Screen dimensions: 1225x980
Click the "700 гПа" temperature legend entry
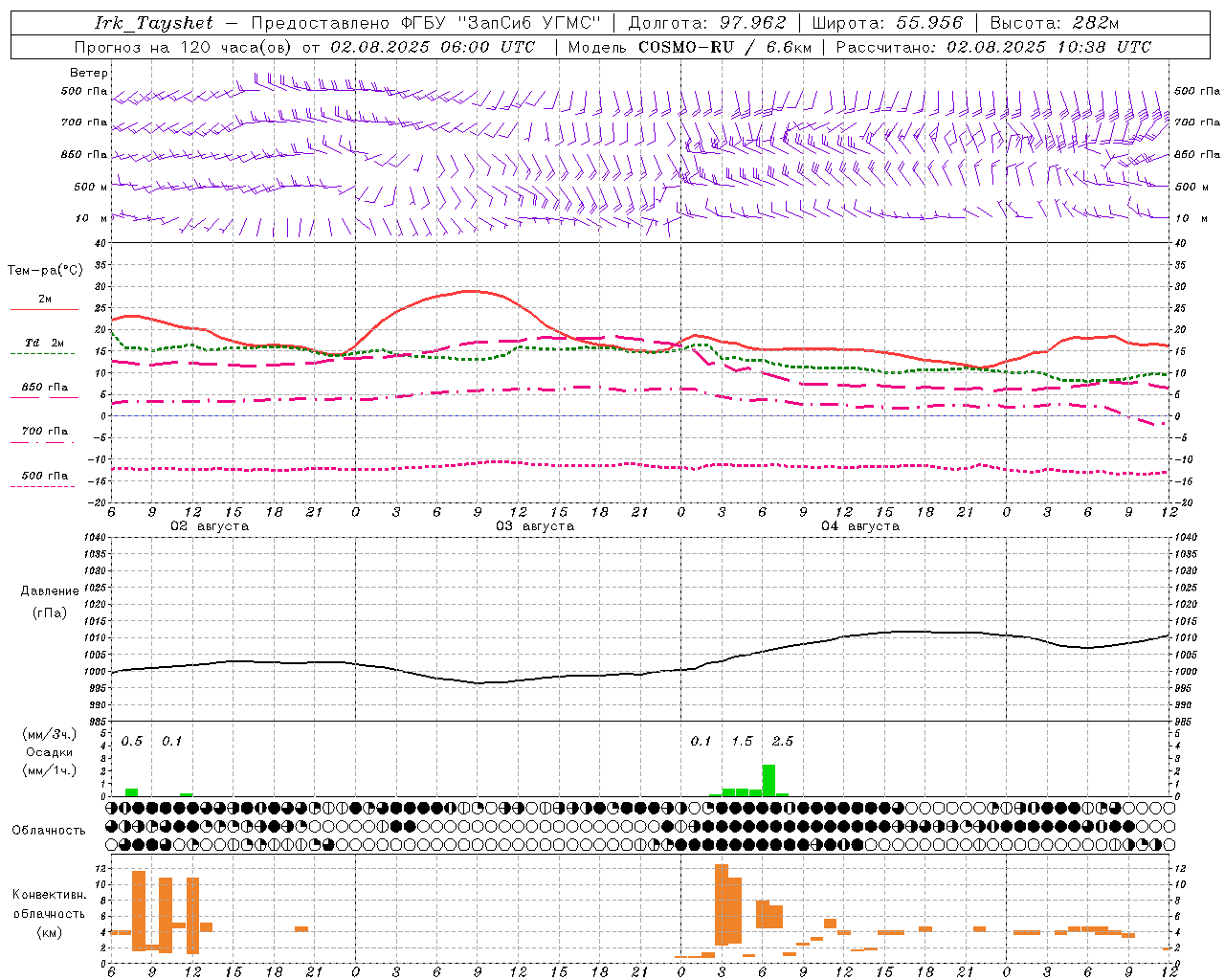coord(45,431)
